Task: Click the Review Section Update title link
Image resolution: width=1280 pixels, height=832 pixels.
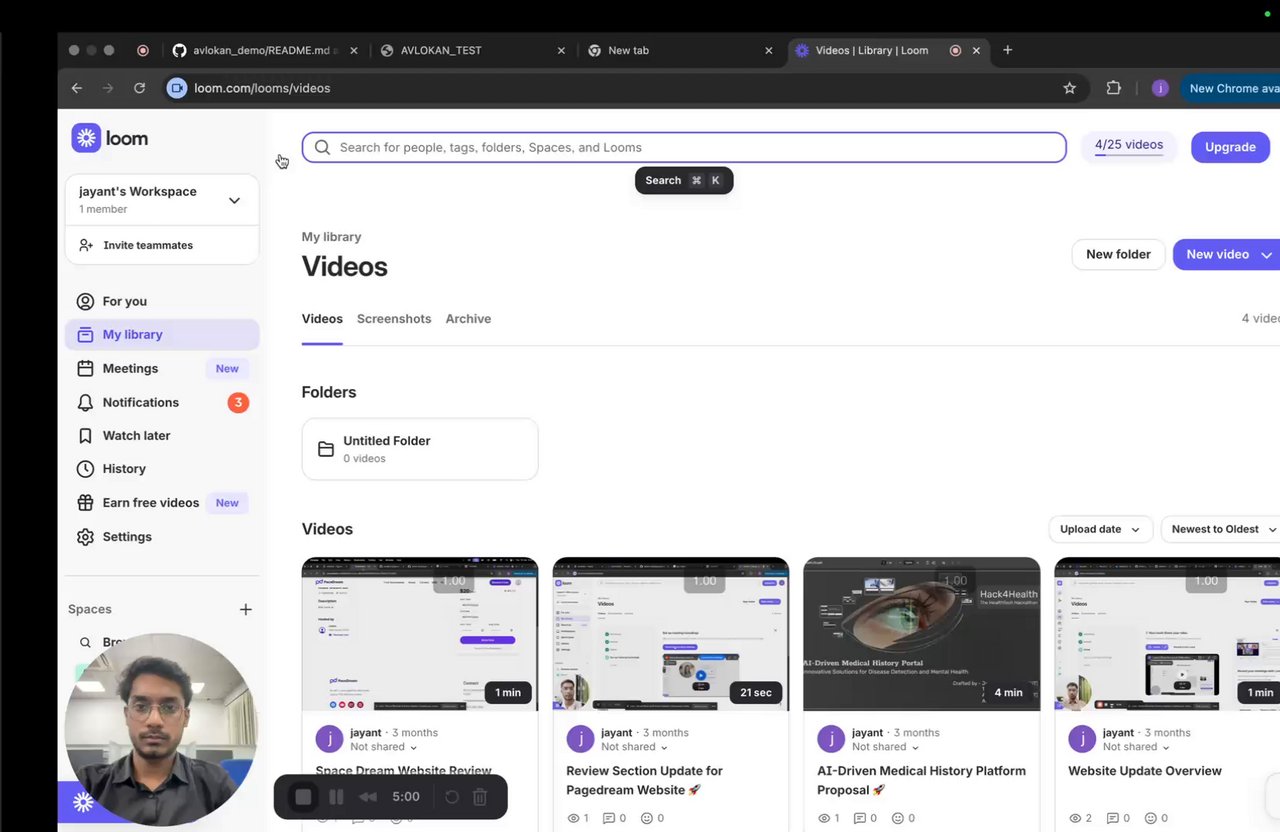Action: click(x=644, y=780)
